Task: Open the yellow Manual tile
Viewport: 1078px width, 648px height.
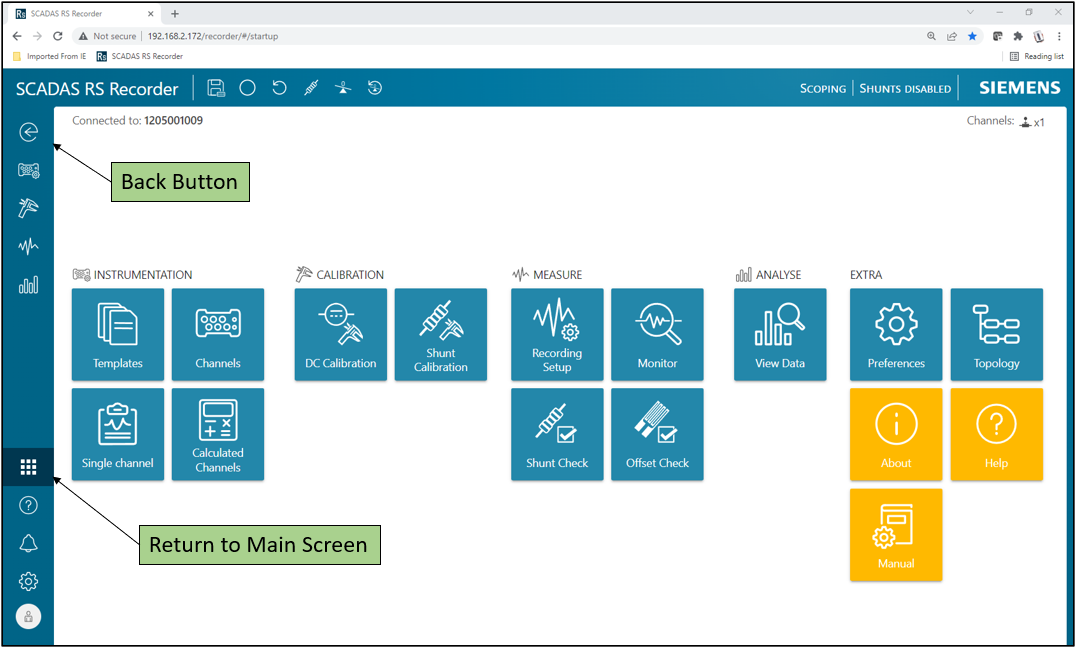Action: pos(896,534)
